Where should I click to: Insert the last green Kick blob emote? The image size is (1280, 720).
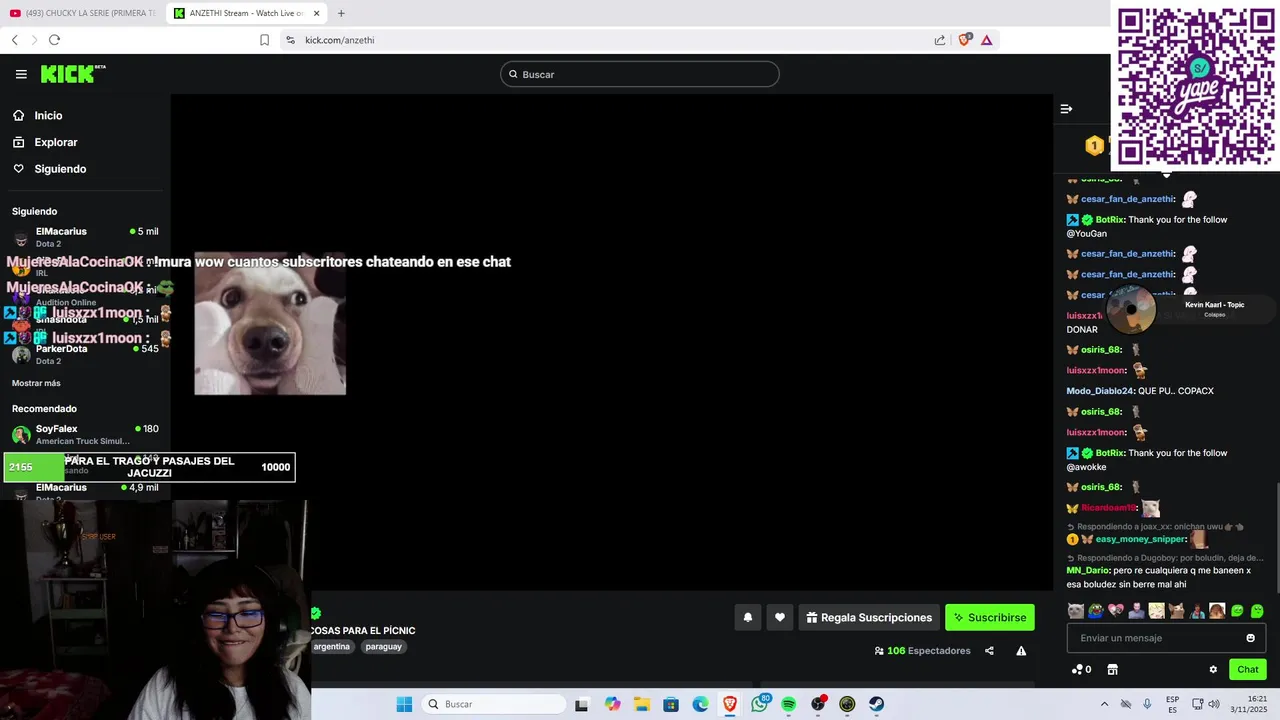[1257, 611]
